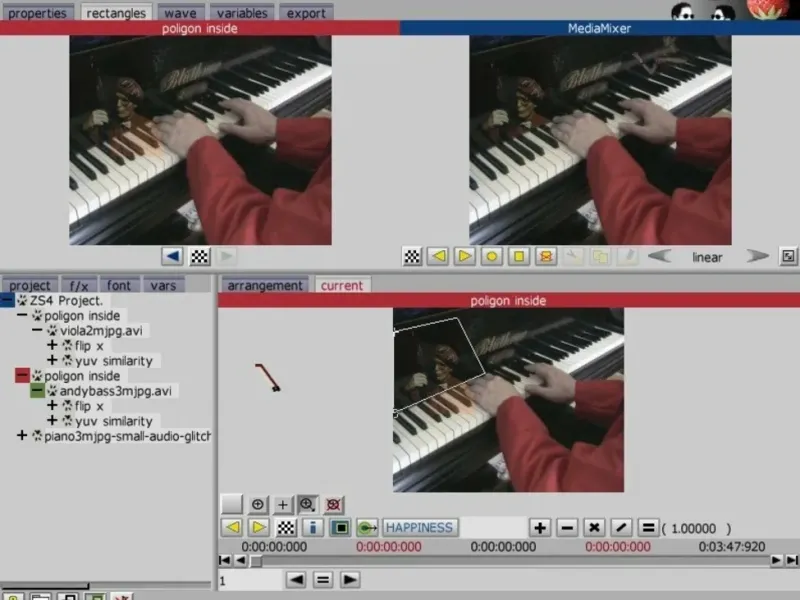Click the expand view icon beside linear
Image resolution: width=800 pixels, height=600 pixels.
pyautogui.click(x=788, y=256)
